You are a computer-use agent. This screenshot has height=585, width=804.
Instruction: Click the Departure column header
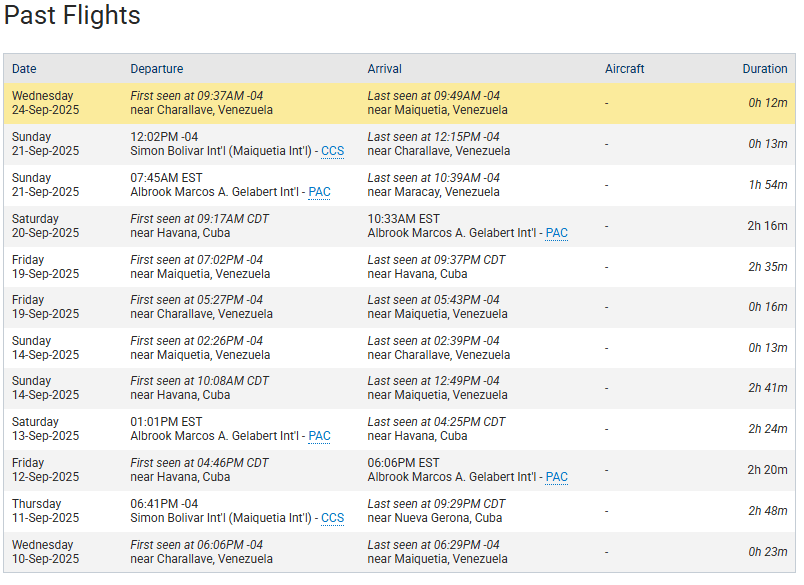click(x=157, y=69)
